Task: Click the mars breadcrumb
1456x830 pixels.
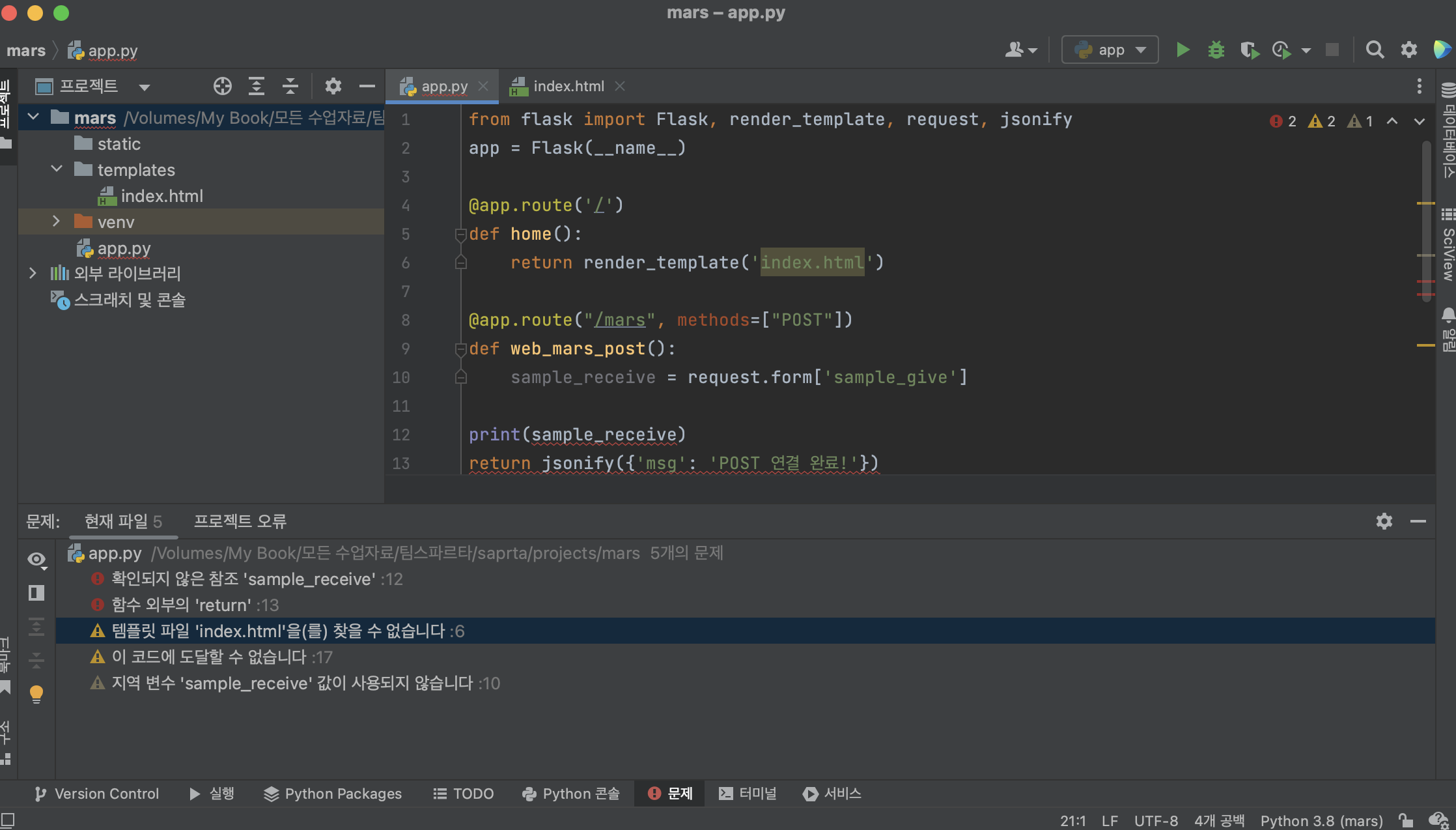Action: (26, 50)
